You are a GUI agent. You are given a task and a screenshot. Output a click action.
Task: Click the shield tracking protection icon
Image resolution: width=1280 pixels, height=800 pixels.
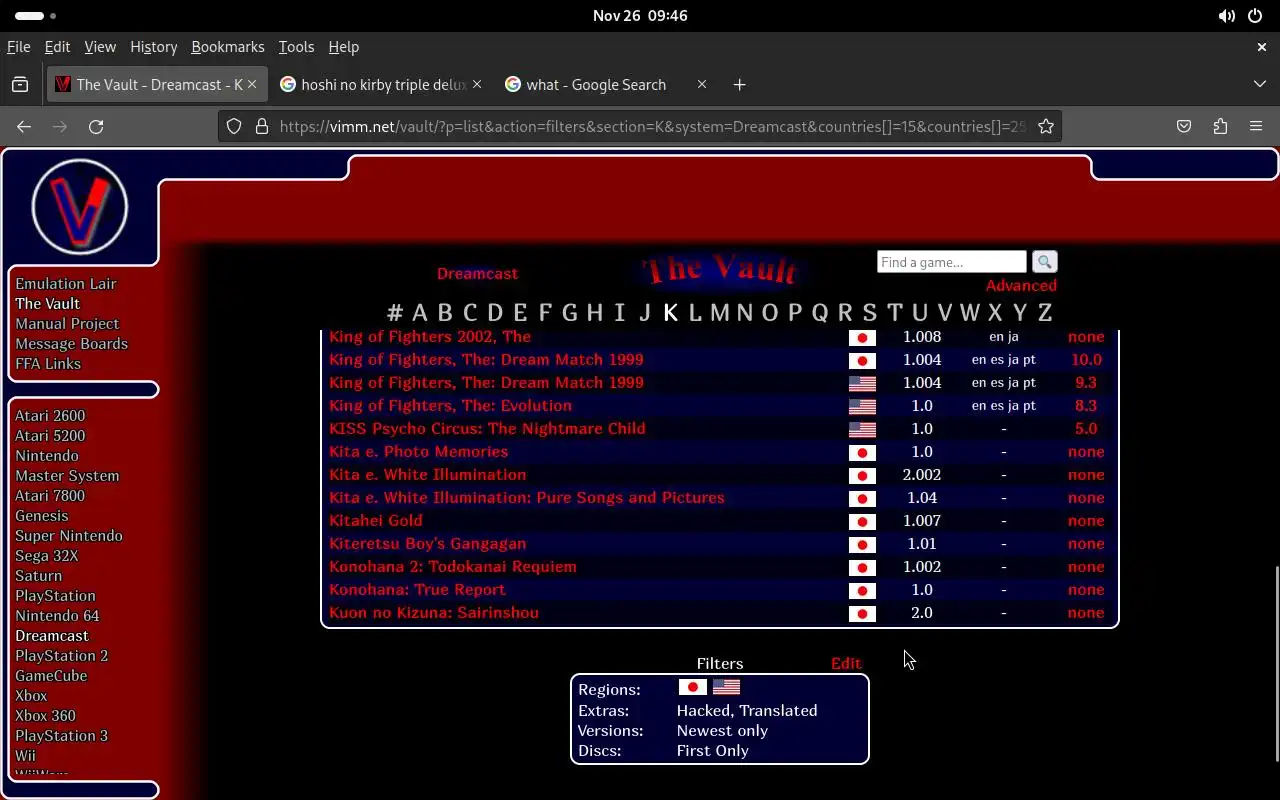coord(234,126)
